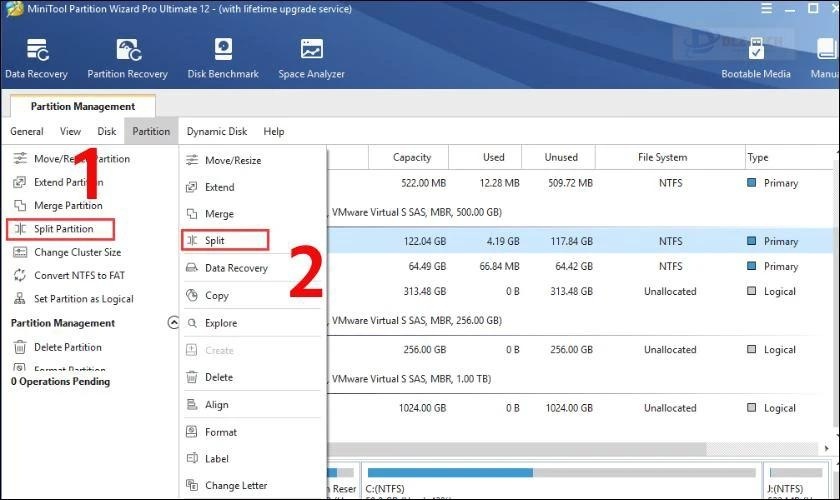Click Explore magnifier icon in dropdown

click(192, 323)
